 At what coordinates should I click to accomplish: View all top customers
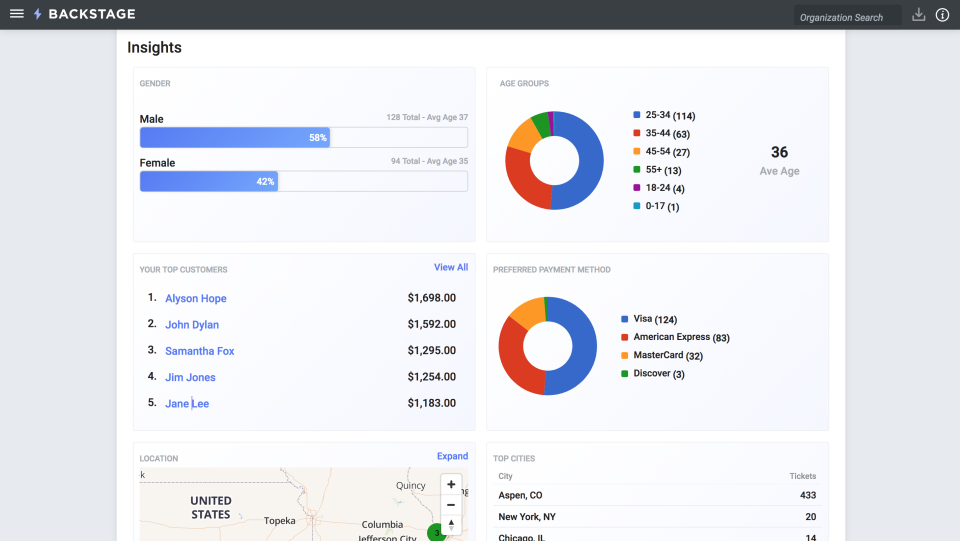450,268
